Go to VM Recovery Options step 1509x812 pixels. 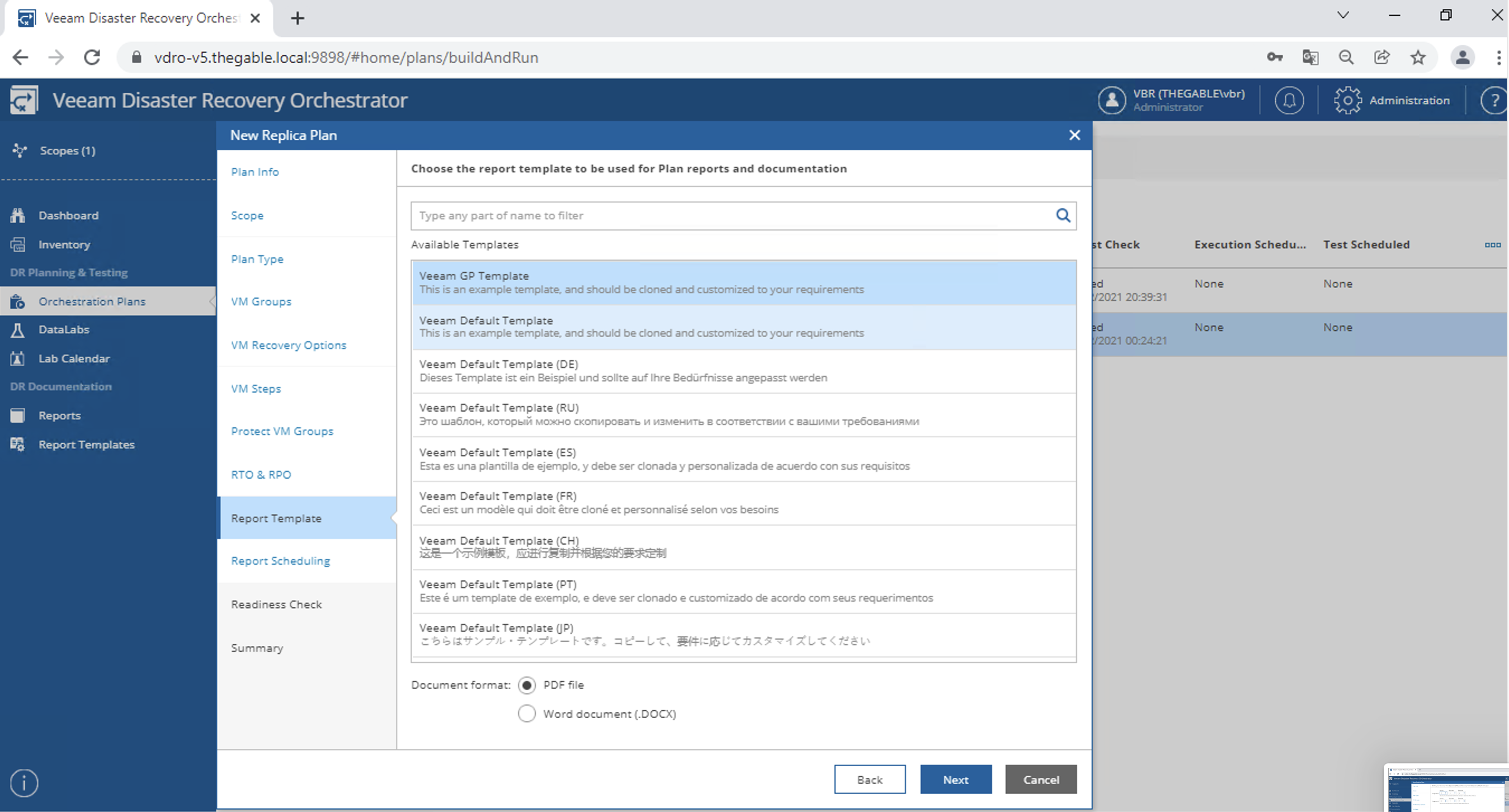289,345
